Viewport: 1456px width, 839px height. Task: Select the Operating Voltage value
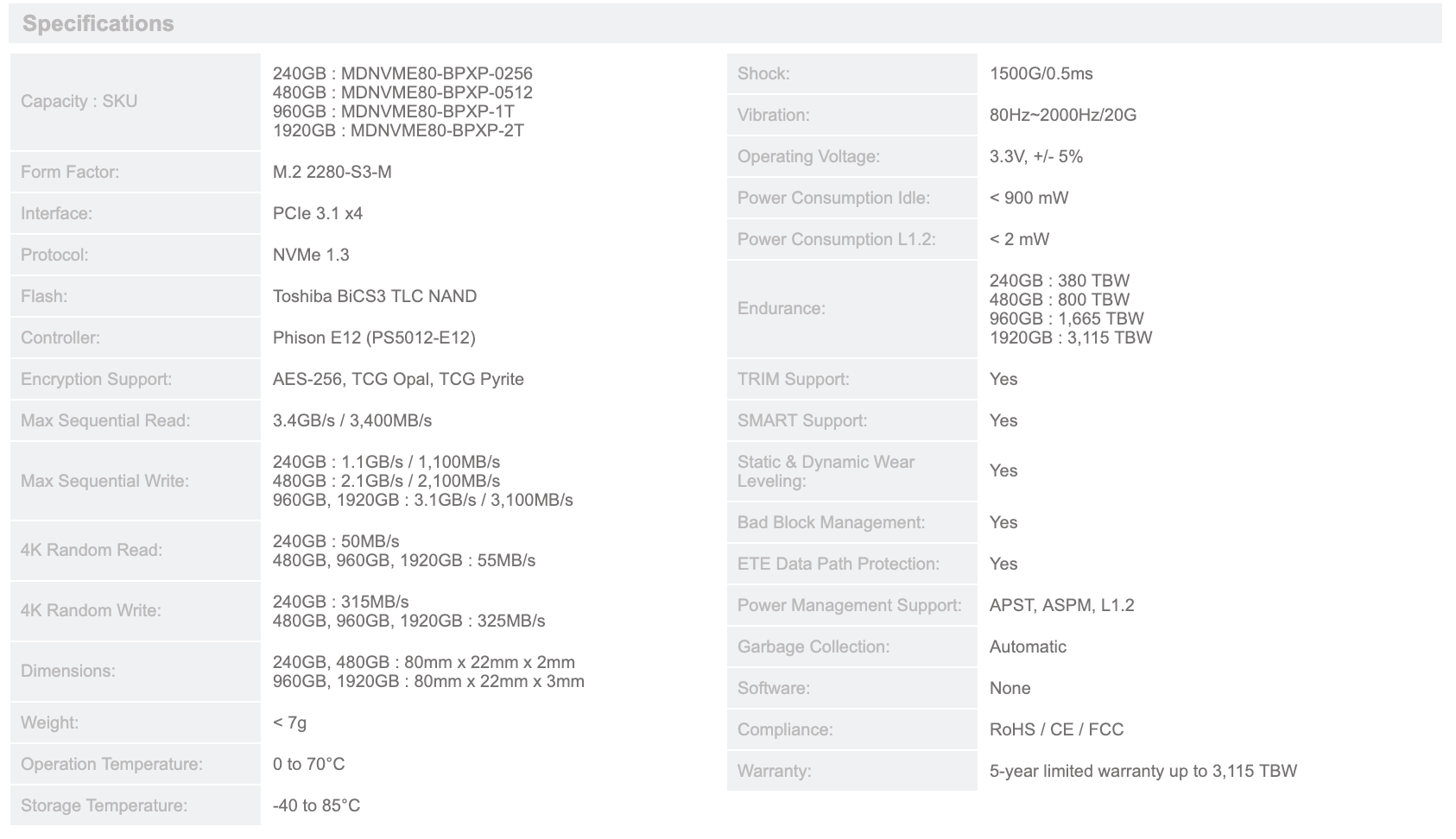pos(1035,156)
